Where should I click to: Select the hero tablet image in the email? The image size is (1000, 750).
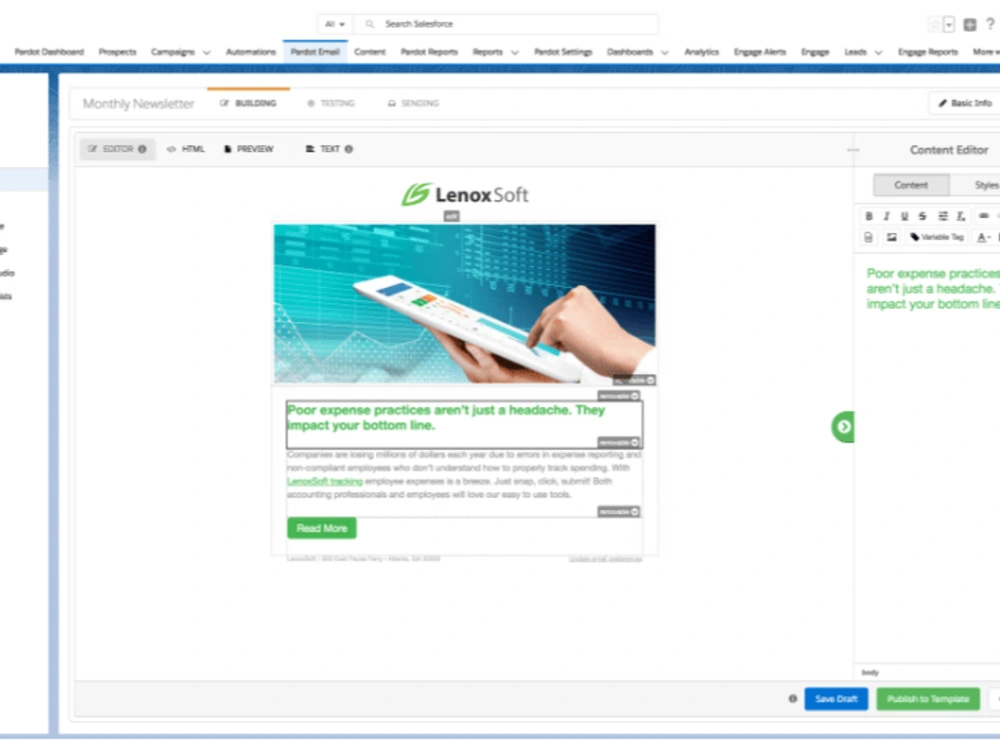click(x=464, y=304)
